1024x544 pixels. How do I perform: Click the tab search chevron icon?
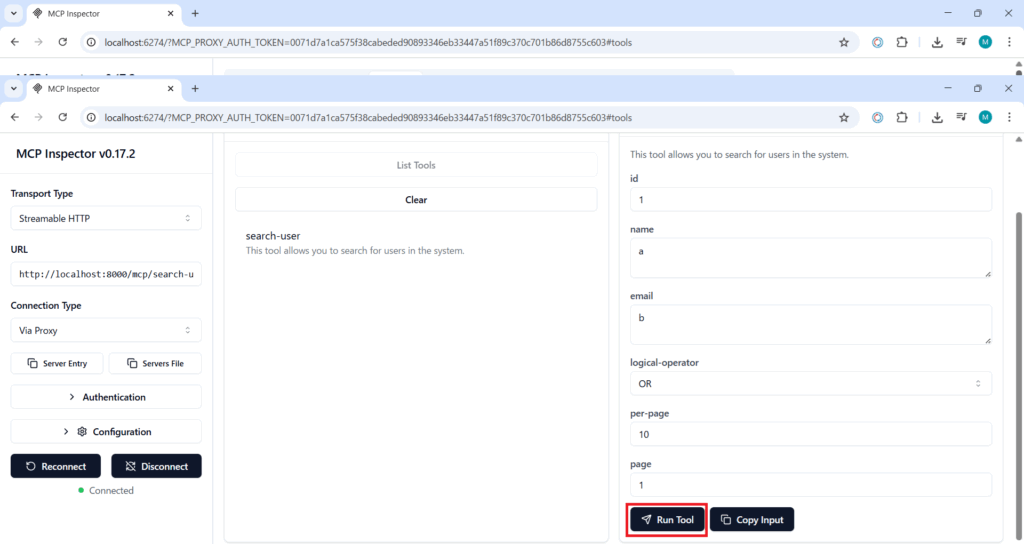[x=14, y=88]
